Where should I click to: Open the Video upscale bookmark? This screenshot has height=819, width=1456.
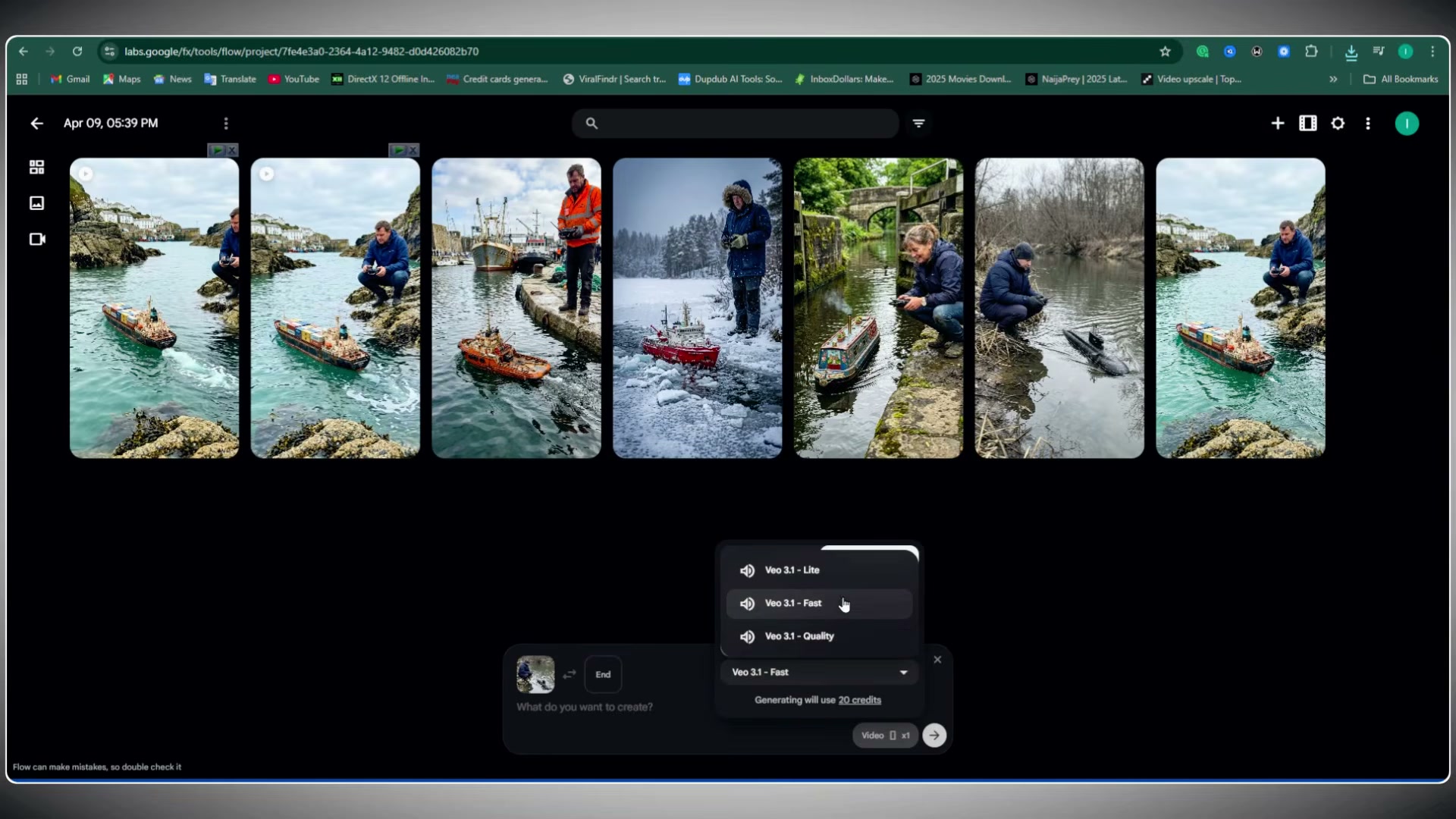[1191, 79]
